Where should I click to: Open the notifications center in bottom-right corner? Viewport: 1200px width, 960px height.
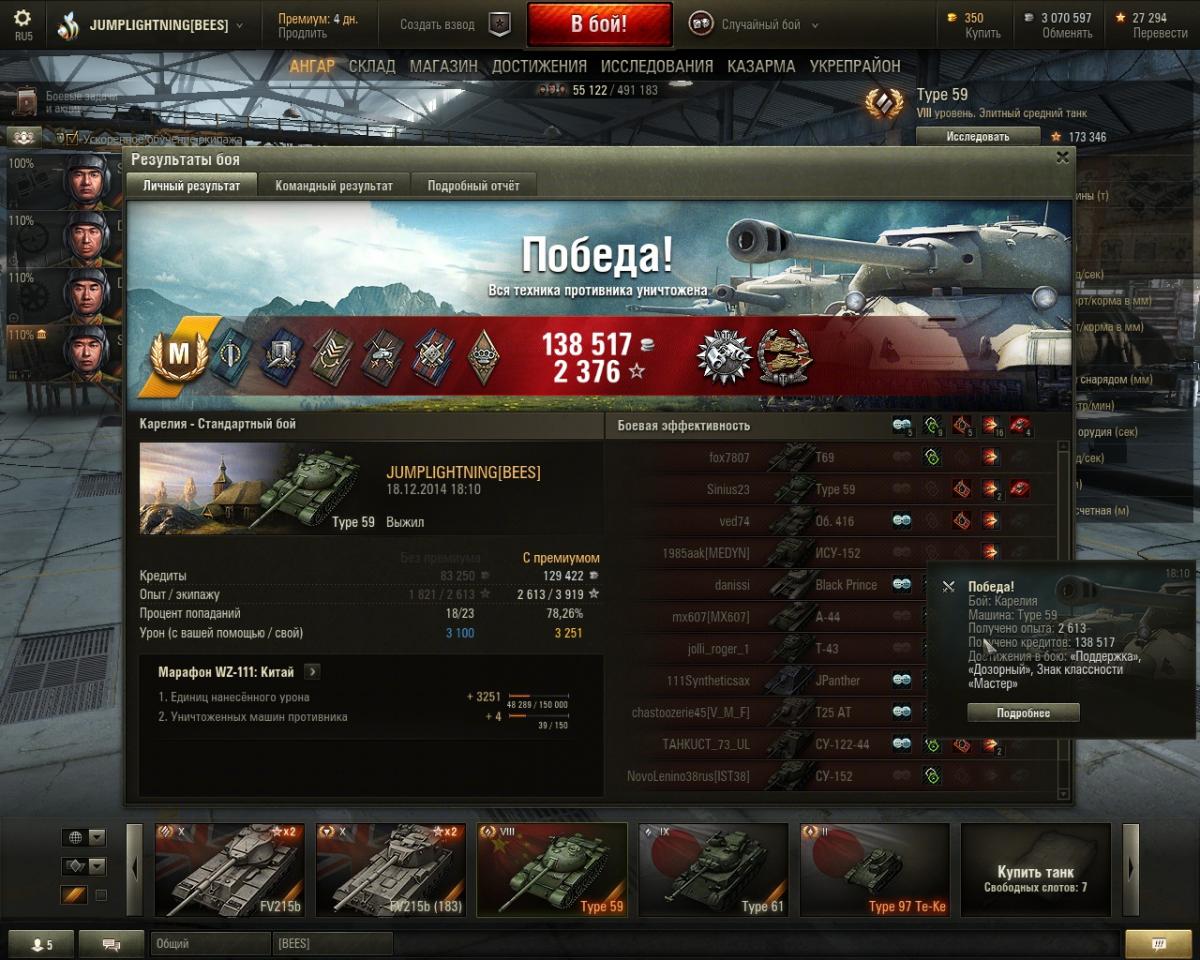1158,944
